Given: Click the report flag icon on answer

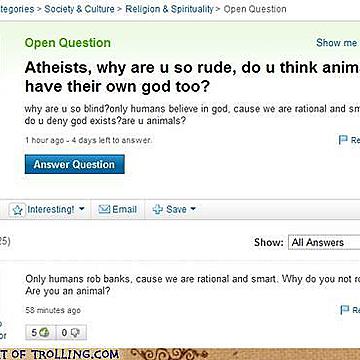Looking at the screenshot, I should pyautogui.click(x=344, y=310).
